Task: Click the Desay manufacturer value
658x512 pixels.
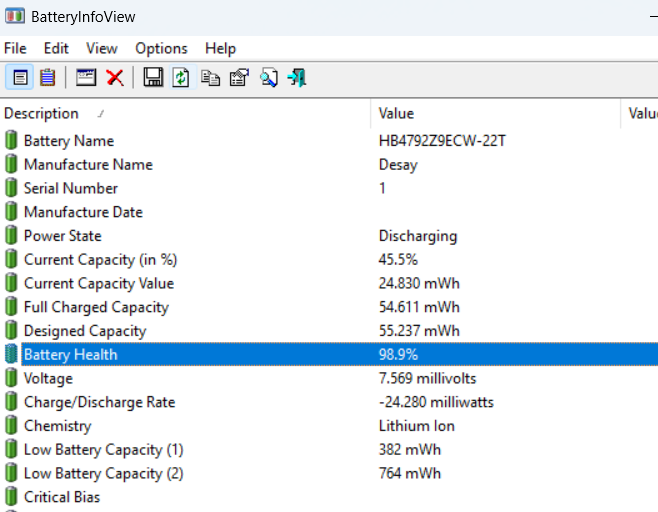Action: [398, 165]
